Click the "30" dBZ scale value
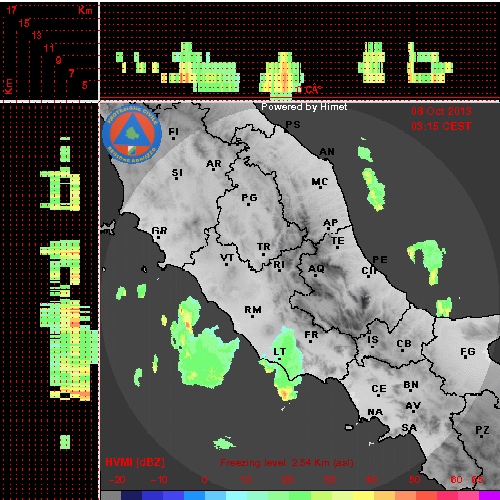The width and height of the screenshot is (500, 500). click(329, 480)
